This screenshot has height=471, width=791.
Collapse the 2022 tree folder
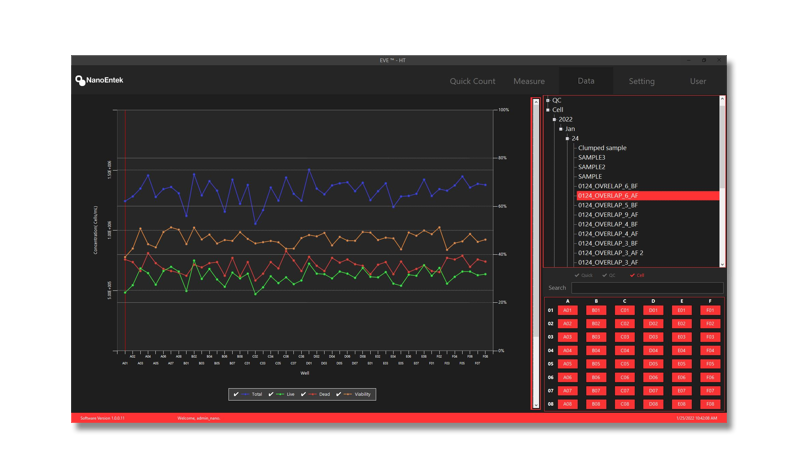(x=555, y=119)
